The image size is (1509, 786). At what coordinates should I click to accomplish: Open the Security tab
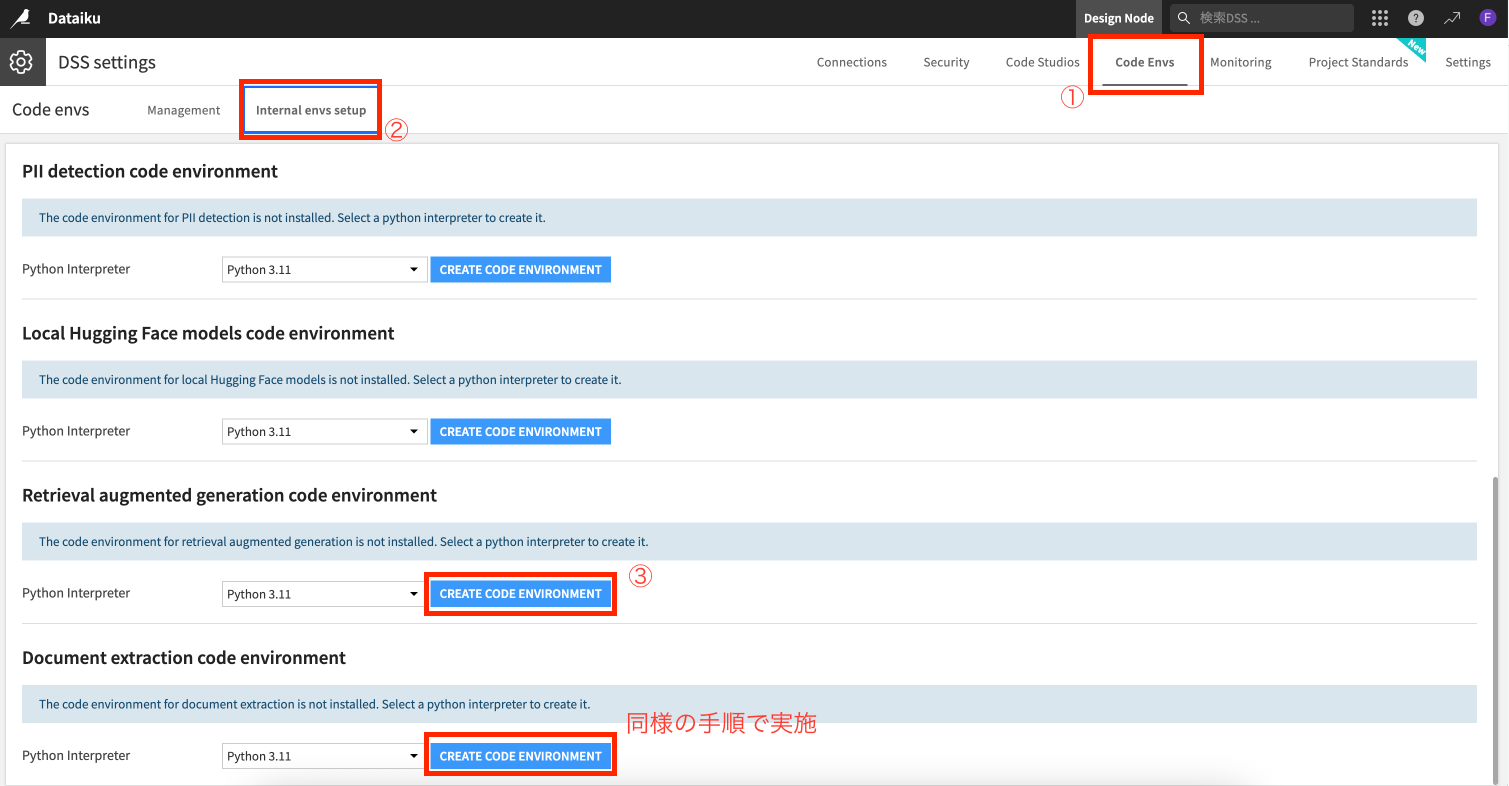pyautogui.click(x=946, y=62)
